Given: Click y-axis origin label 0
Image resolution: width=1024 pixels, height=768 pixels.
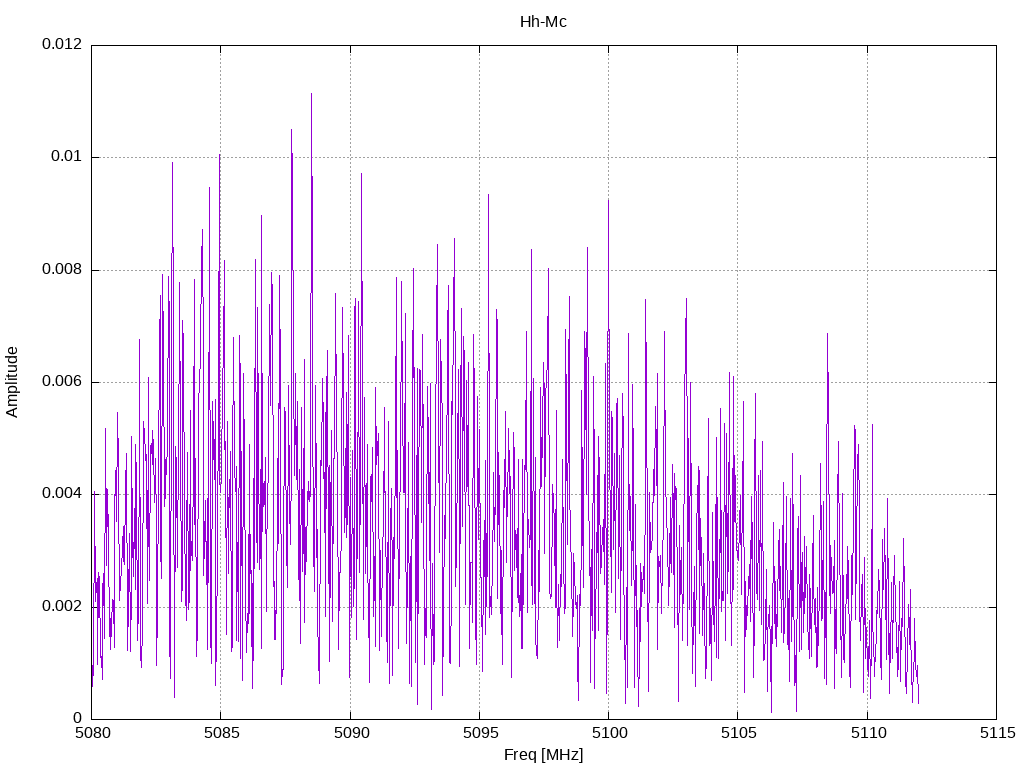Looking at the screenshot, I should click(78, 718).
